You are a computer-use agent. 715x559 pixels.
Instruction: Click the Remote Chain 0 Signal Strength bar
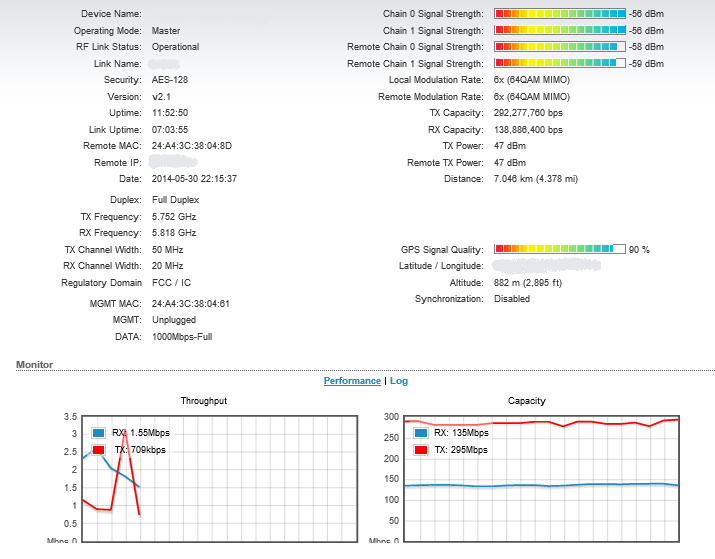(x=560, y=47)
